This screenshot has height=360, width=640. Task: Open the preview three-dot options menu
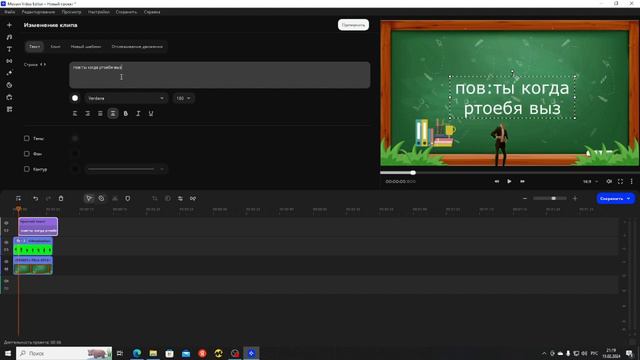pyautogui.click(x=631, y=181)
